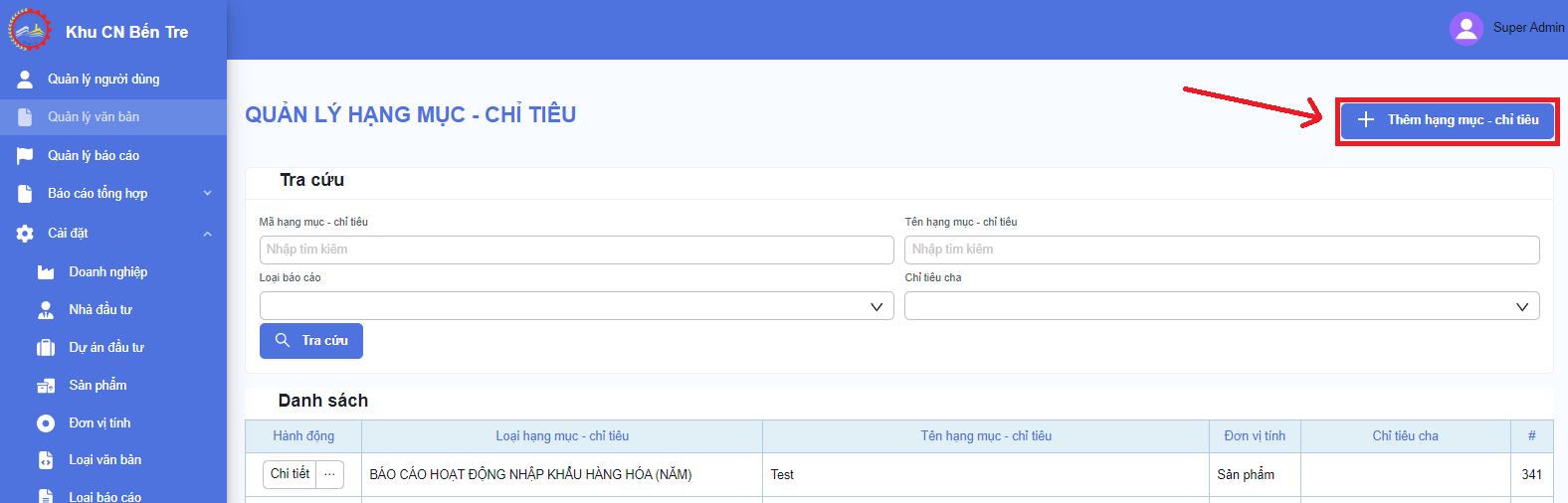
Task: Click the document icon beside Quản lý văn bản
Action: point(25,117)
